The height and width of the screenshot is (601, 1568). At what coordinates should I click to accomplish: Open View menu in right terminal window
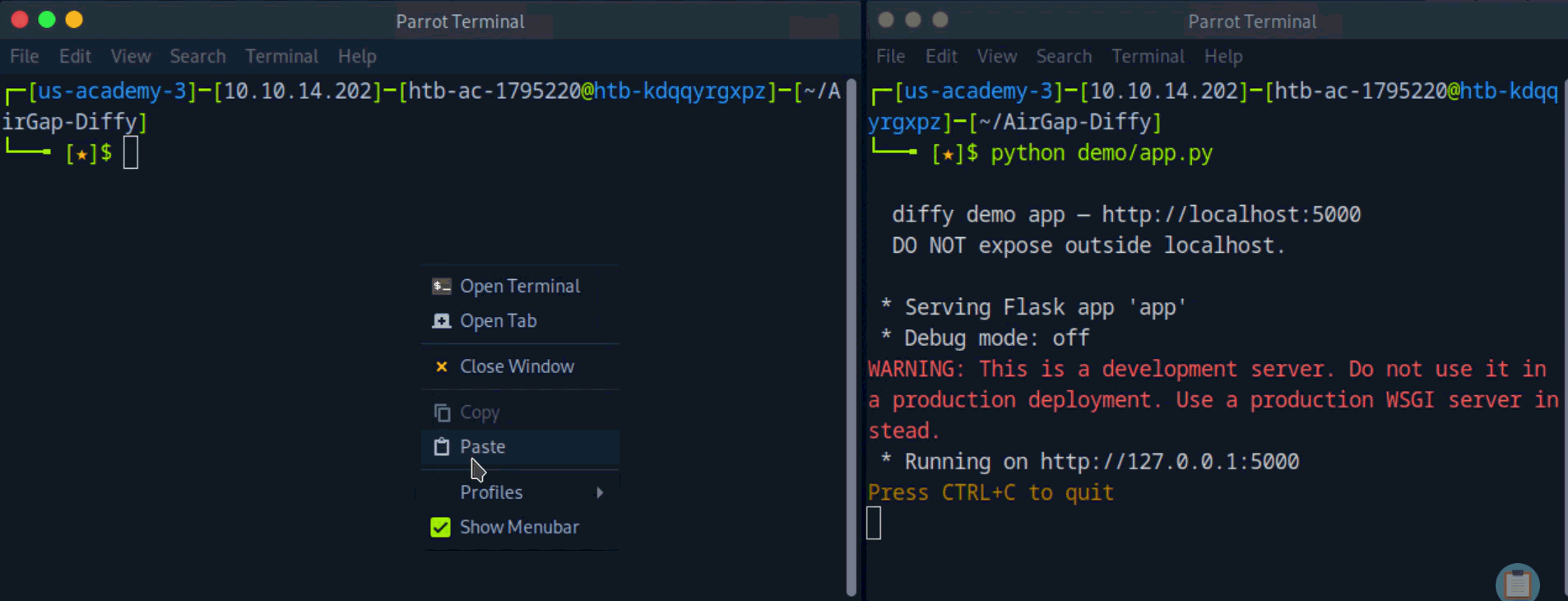click(997, 56)
